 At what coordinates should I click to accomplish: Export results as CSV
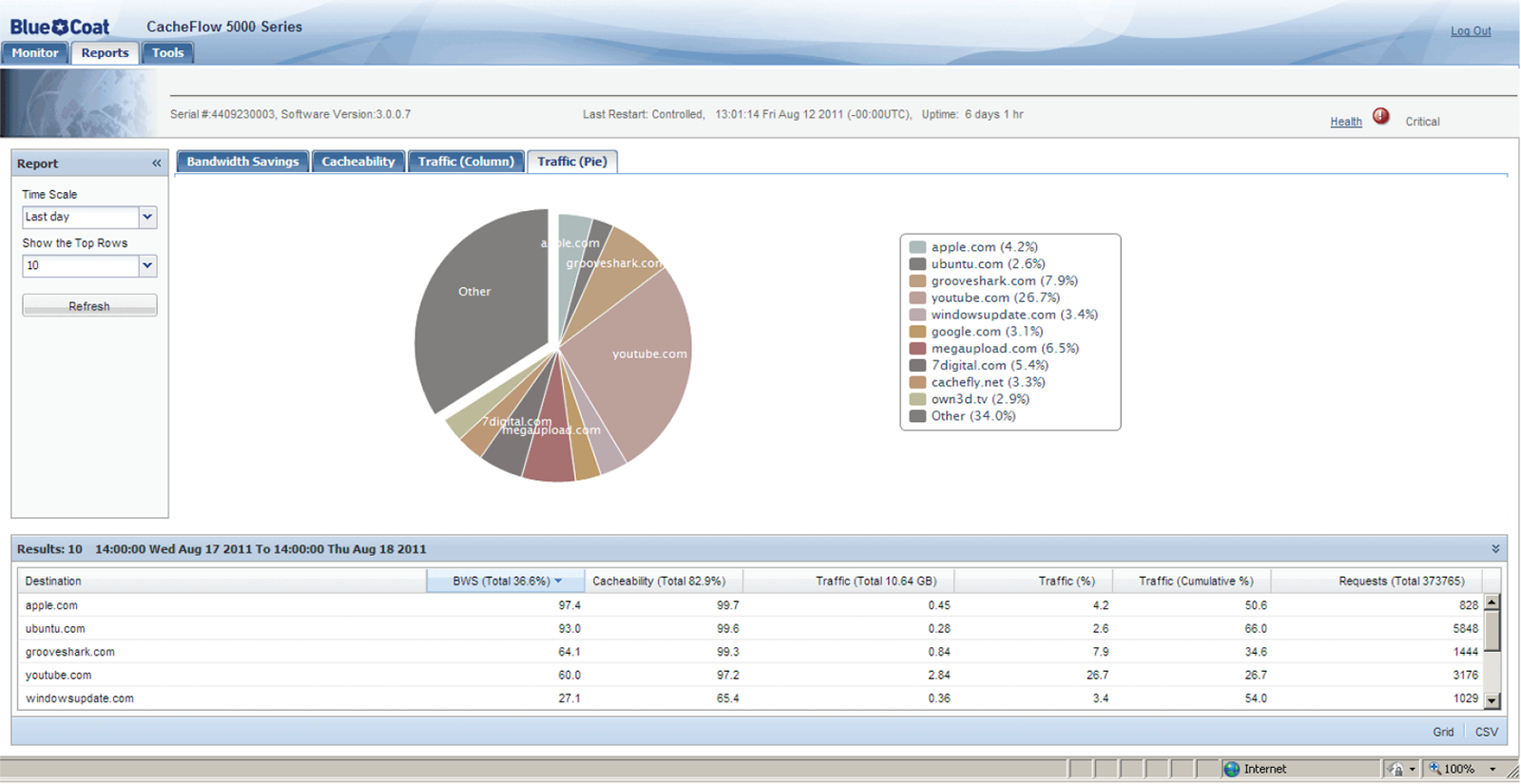[x=1487, y=732]
